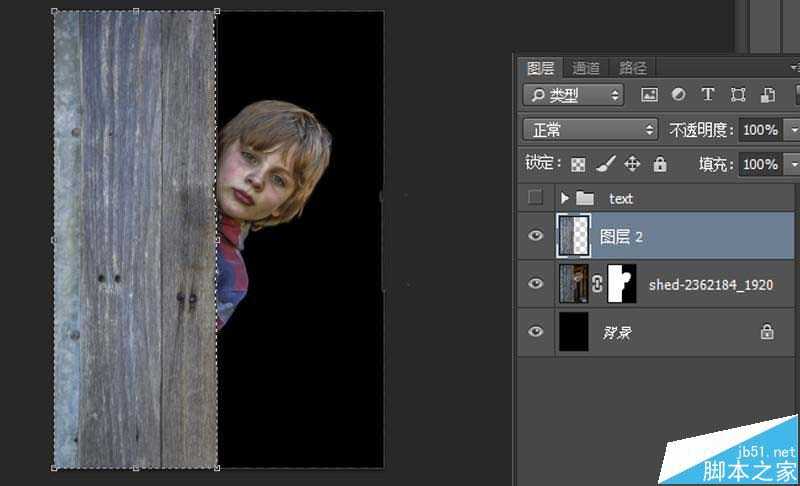800x486 pixels.
Task: Click the type layer filter icon
Action: pos(708,95)
